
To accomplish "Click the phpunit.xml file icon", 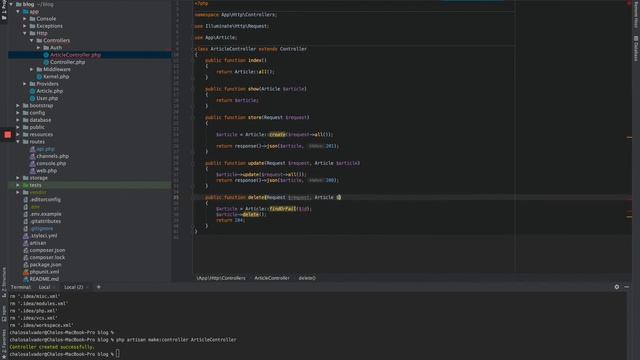I will (26, 272).
